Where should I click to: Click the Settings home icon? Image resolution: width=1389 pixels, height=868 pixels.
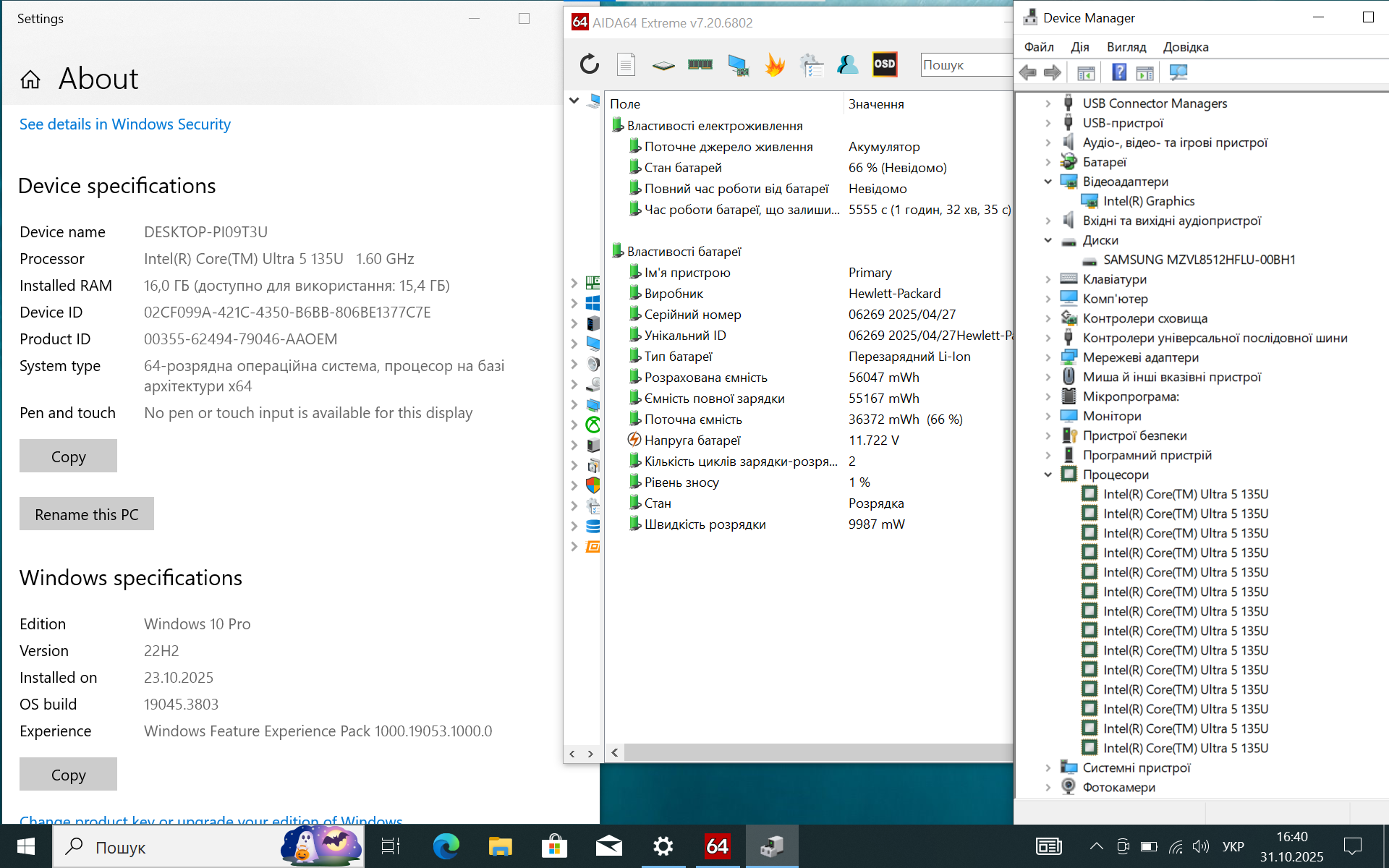[x=30, y=79]
